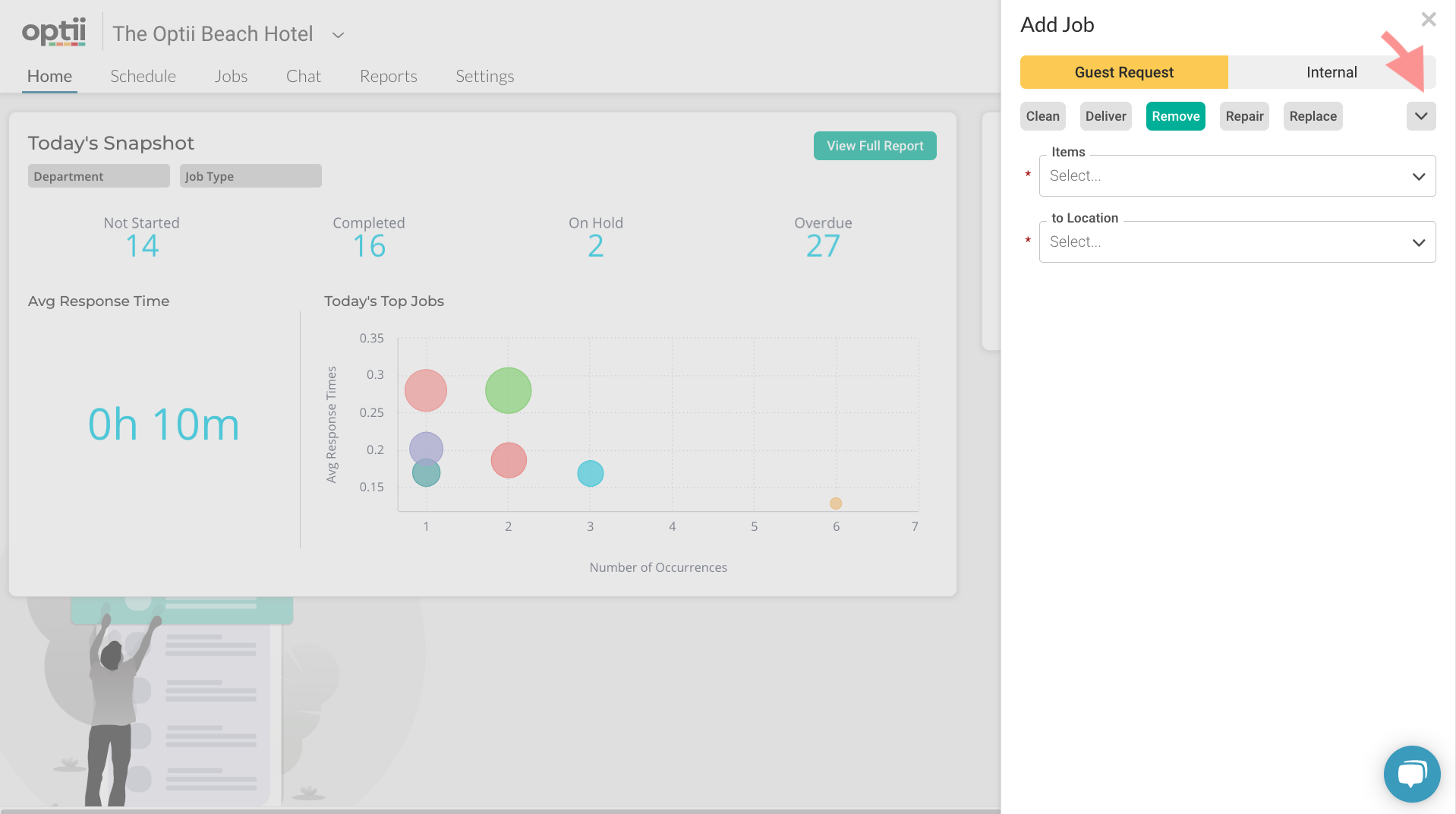
Task: Choose the Deliver action
Action: tap(1105, 116)
